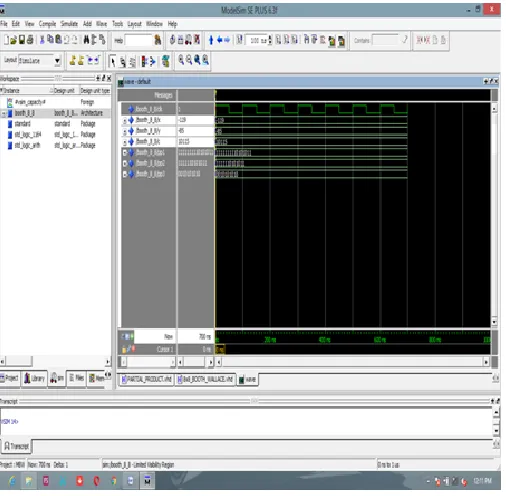
Task: Click the Print toolbar icon
Action: point(30,40)
